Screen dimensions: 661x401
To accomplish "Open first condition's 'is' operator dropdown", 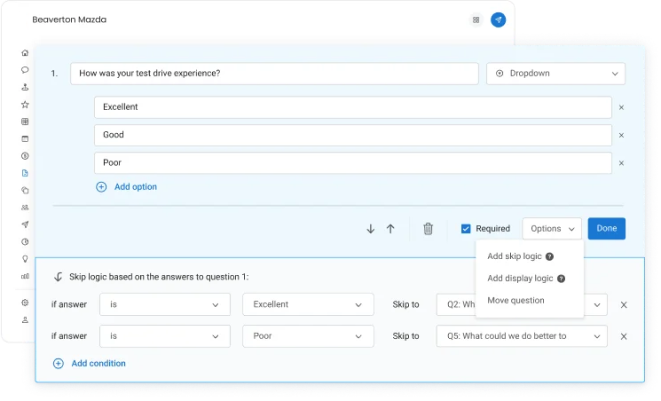I will [165, 305].
